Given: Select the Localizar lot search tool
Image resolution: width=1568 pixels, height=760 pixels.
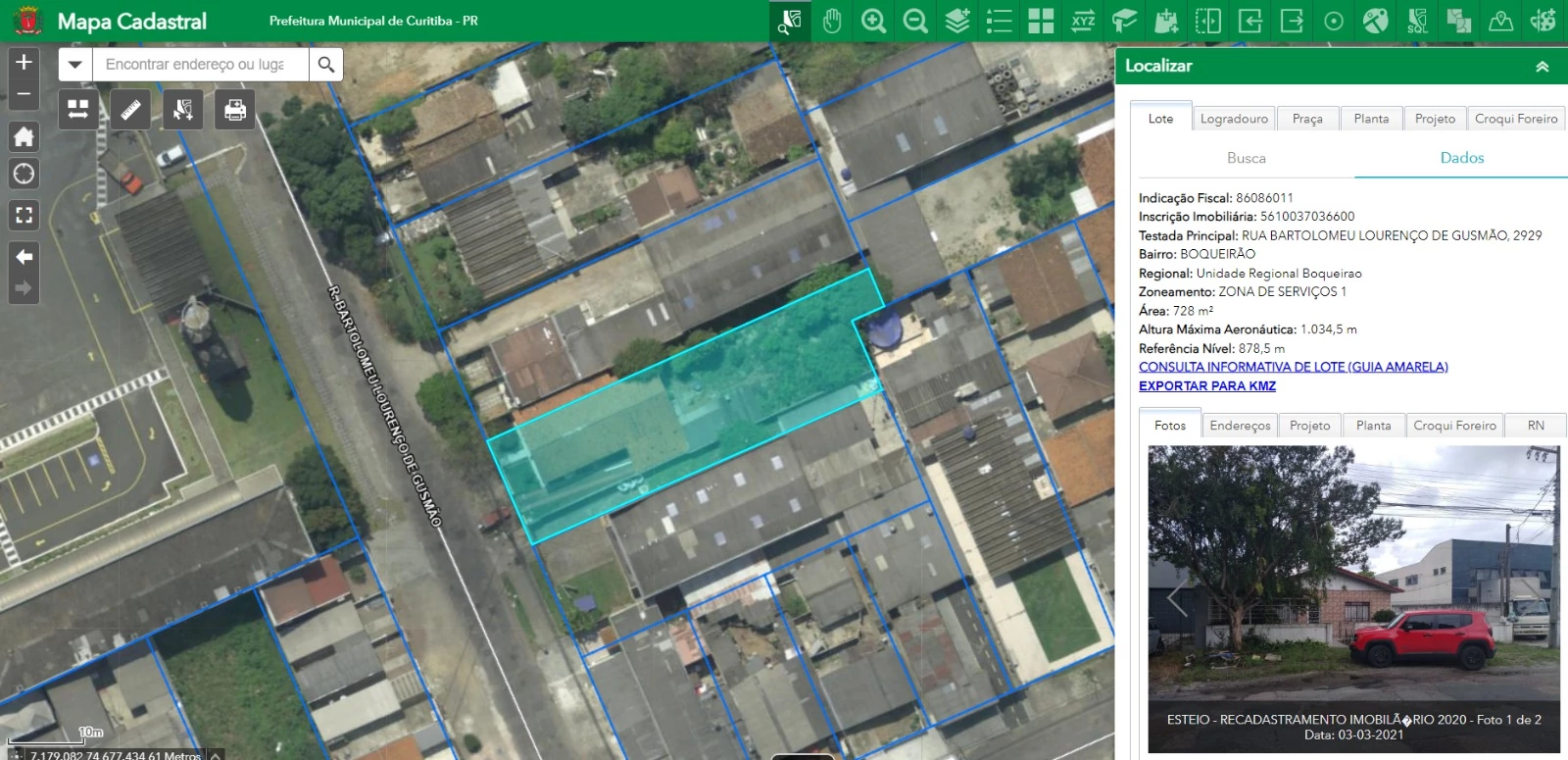Looking at the screenshot, I should click(790, 21).
